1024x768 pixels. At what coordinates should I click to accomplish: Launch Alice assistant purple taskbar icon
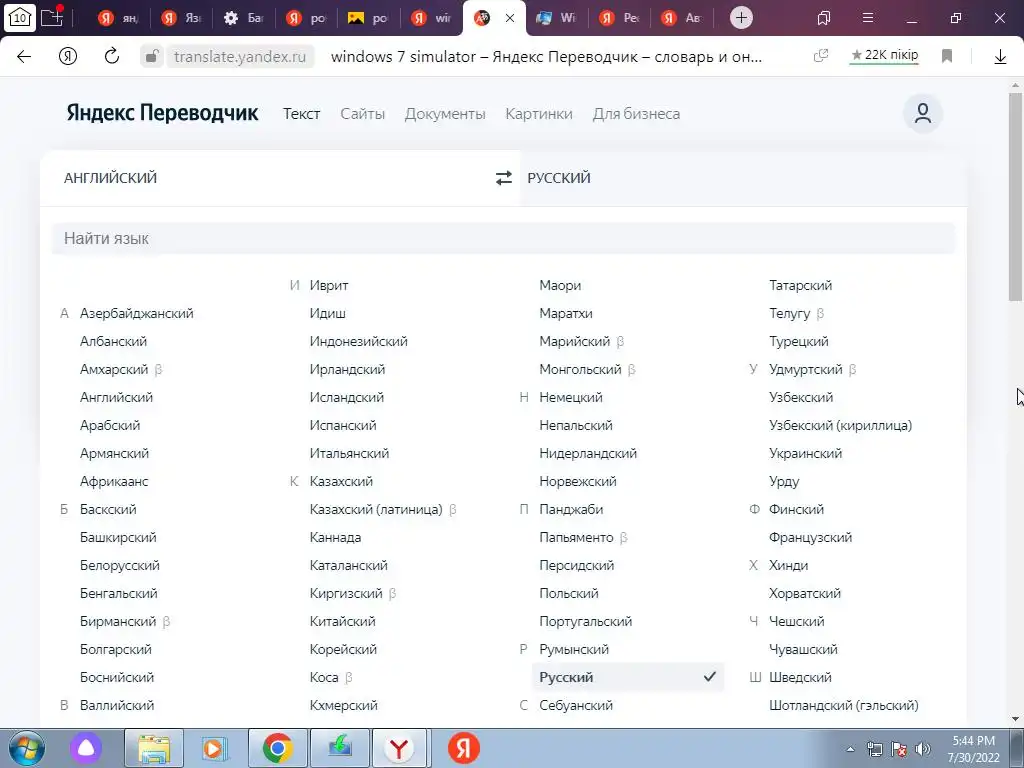coord(86,748)
